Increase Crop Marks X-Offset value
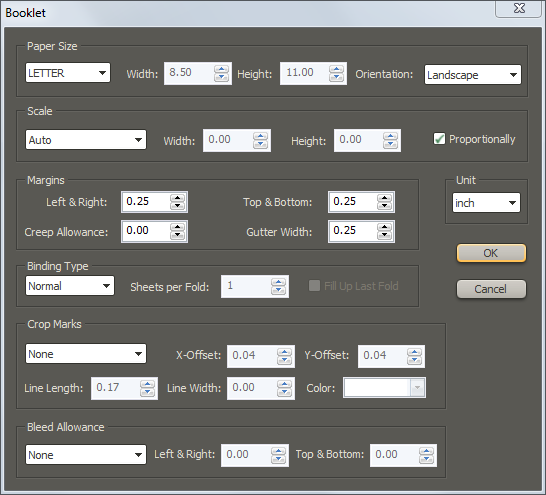This screenshot has width=546, height=495. point(284,352)
